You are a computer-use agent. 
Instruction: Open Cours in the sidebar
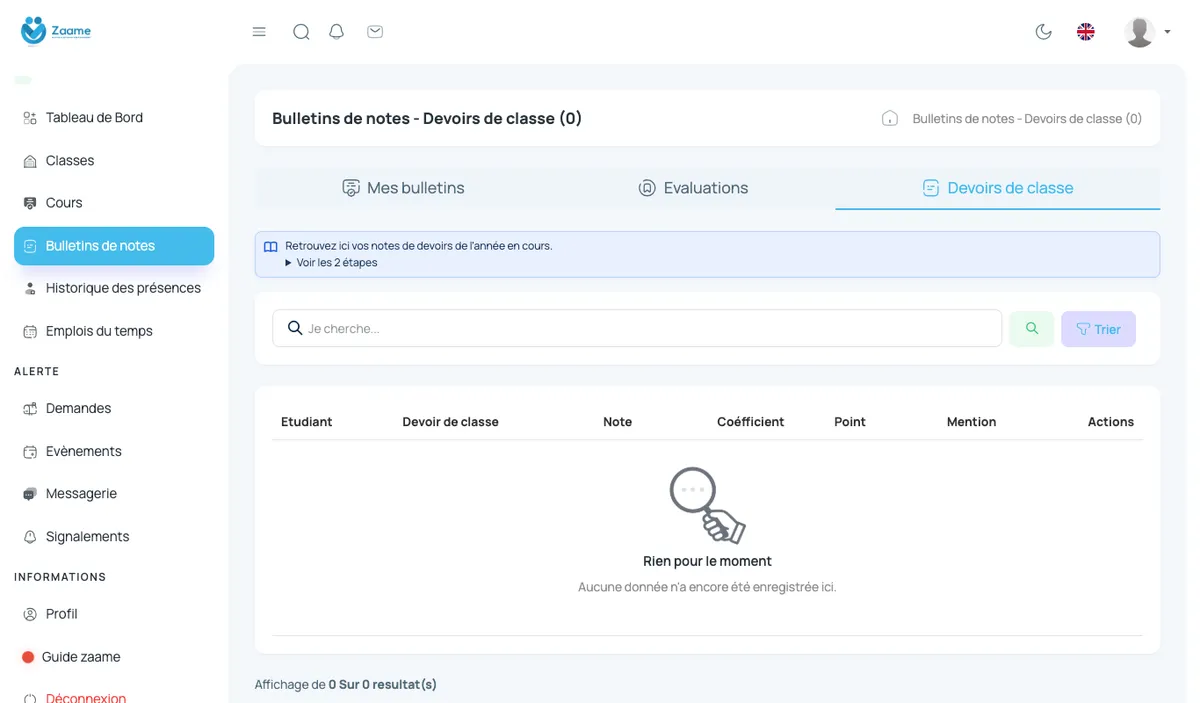click(x=64, y=203)
